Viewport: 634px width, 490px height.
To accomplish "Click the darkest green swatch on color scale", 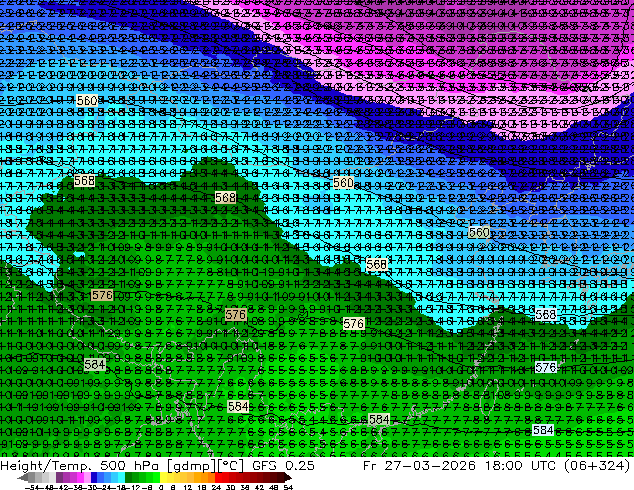I will coord(128,478).
